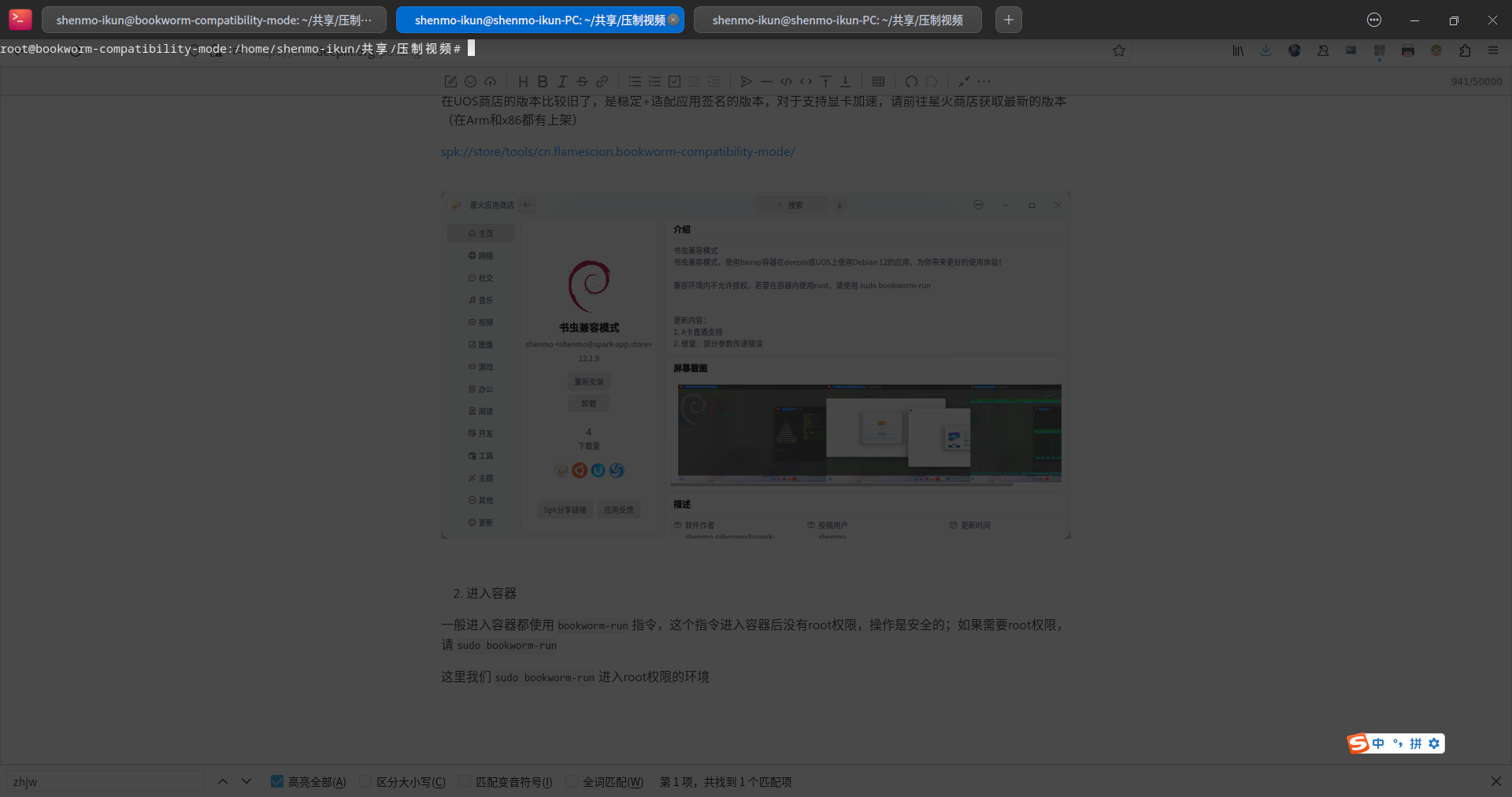Image resolution: width=1512 pixels, height=797 pixels.
Task: Toggle the 高亮全部 highlight-all checkbox
Action: 277,781
